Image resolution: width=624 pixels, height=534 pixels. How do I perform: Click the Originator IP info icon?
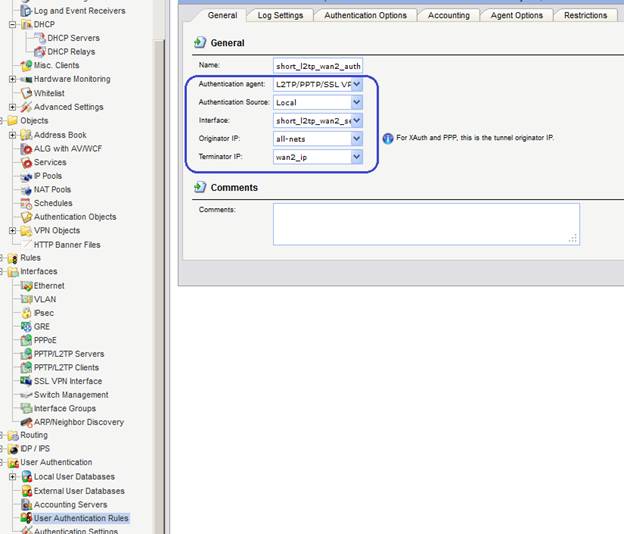(388, 138)
